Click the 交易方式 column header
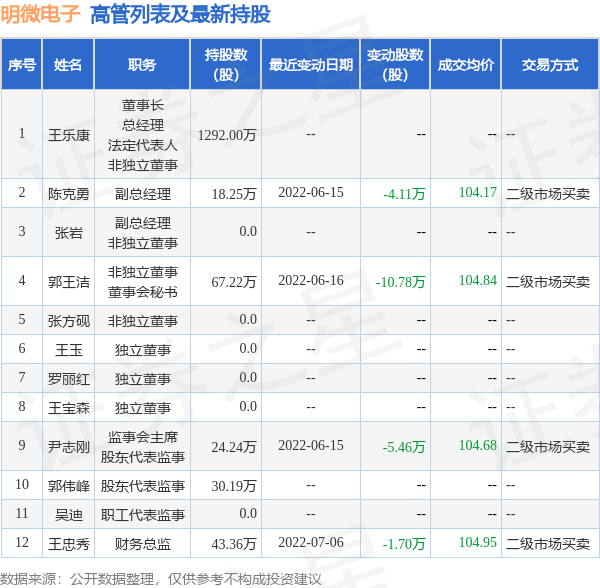The height and width of the screenshot is (588, 600). (x=550, y=65)
